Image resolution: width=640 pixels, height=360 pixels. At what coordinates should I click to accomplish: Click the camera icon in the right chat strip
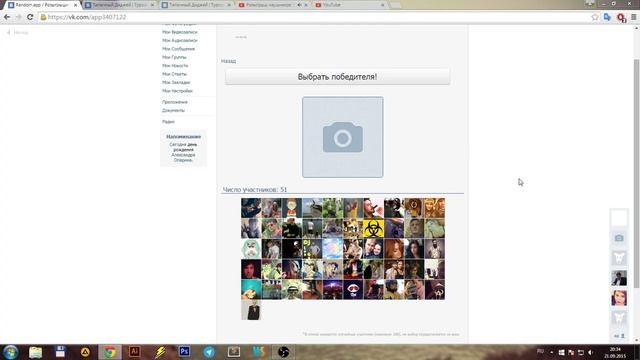click(619, 238)
